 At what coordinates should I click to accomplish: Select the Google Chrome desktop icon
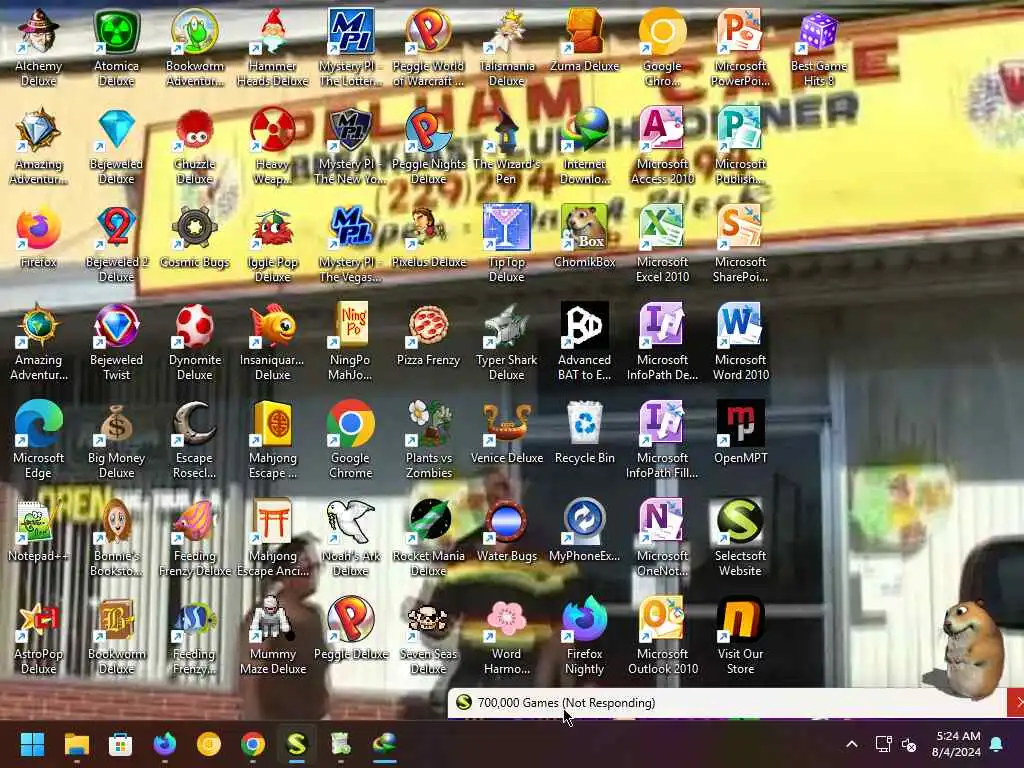[351, 440]
